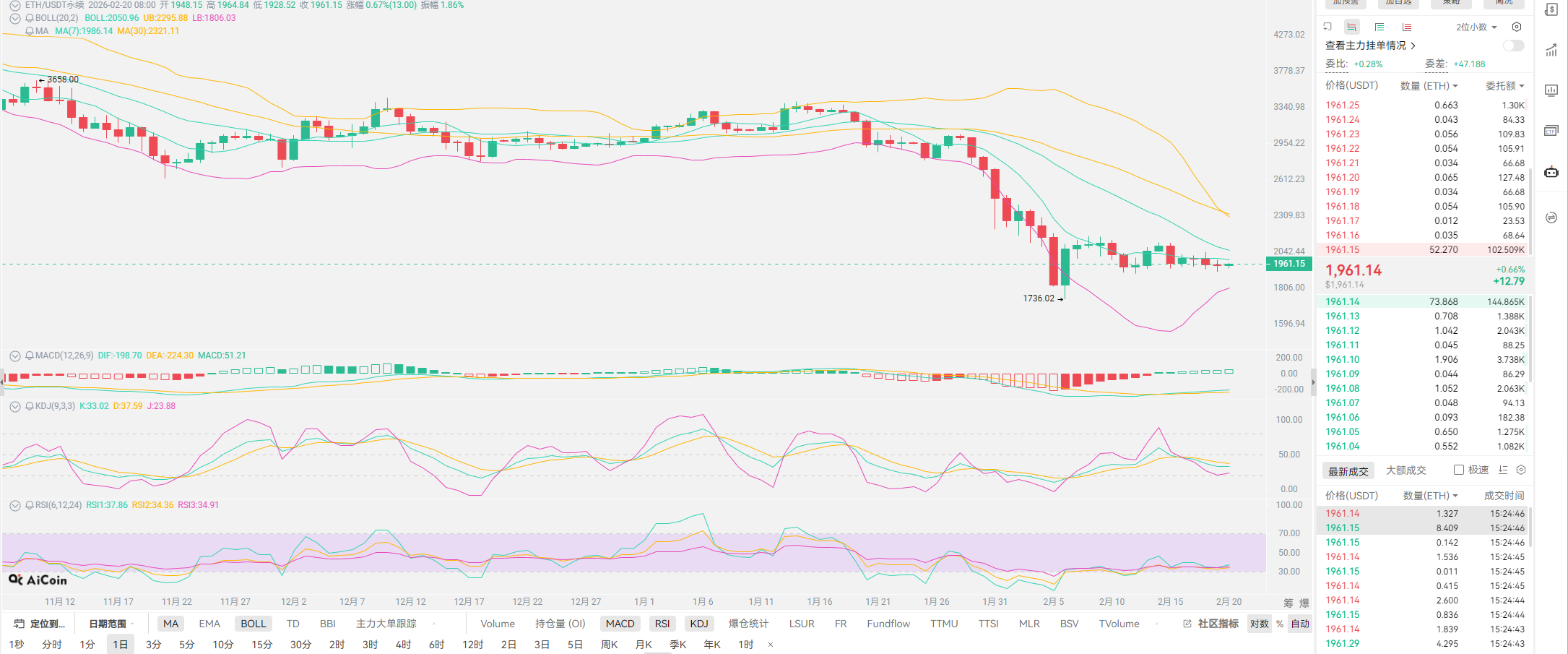
Task: Select the 4时 timeframe tab
Action: [403, 644]
